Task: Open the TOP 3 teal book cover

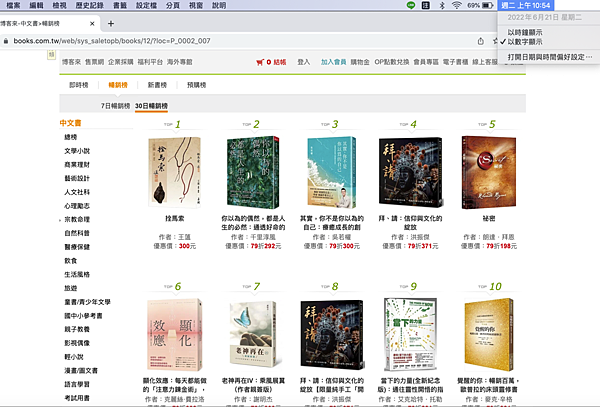Action: pyautogui.click(x=332, y=172)
